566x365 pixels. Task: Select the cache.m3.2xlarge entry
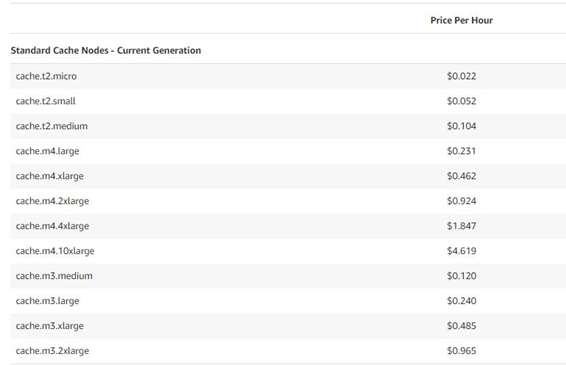pos(52,351)
